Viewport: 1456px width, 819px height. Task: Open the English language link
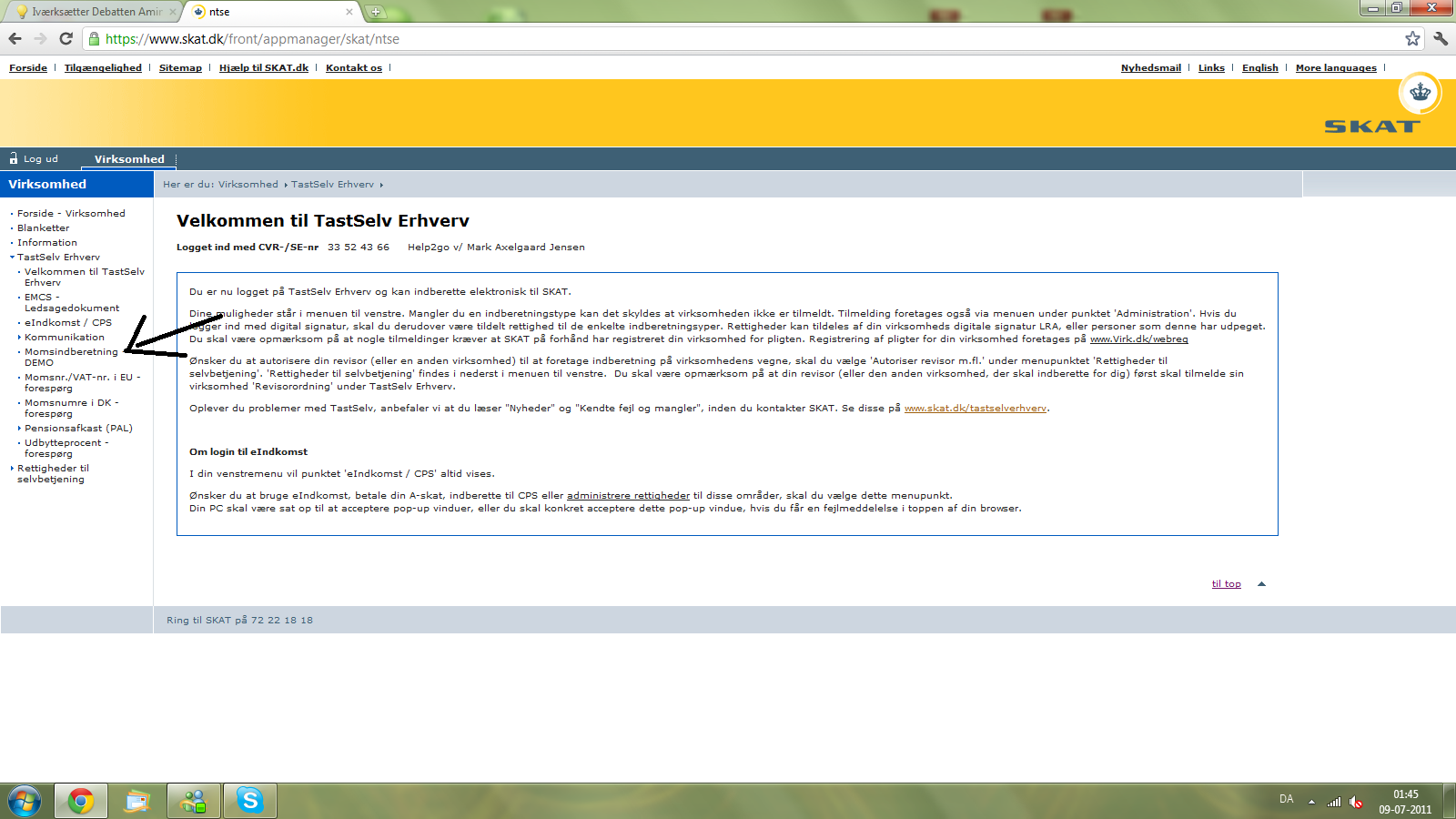coord(1259,68)
